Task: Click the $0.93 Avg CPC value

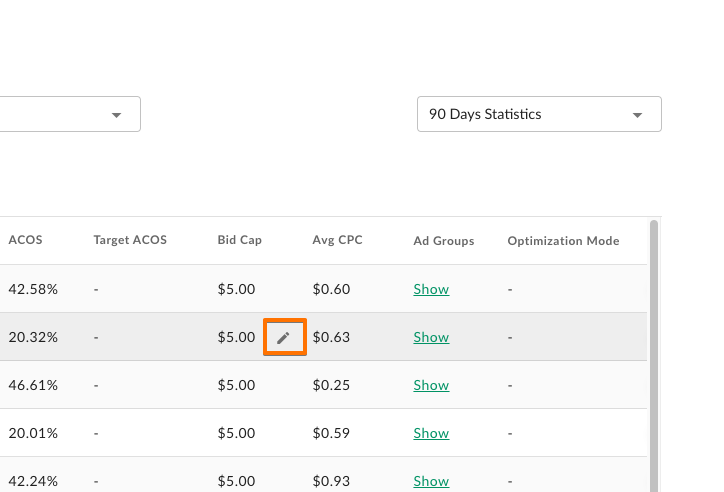Action: 331,481
